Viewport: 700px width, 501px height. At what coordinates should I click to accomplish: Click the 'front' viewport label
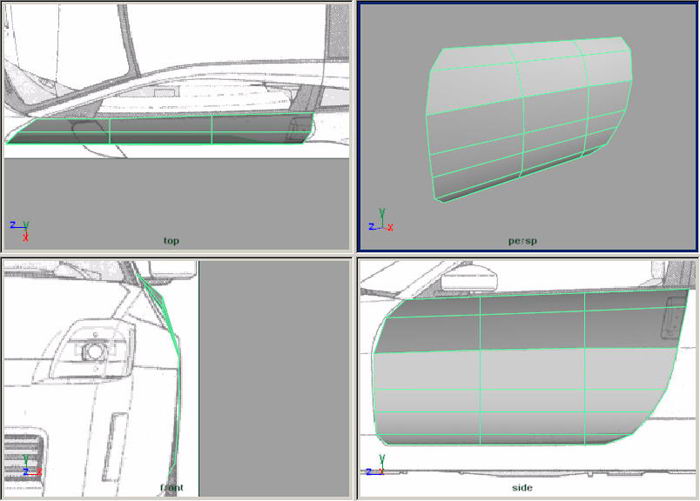click(x=171, y=488)
